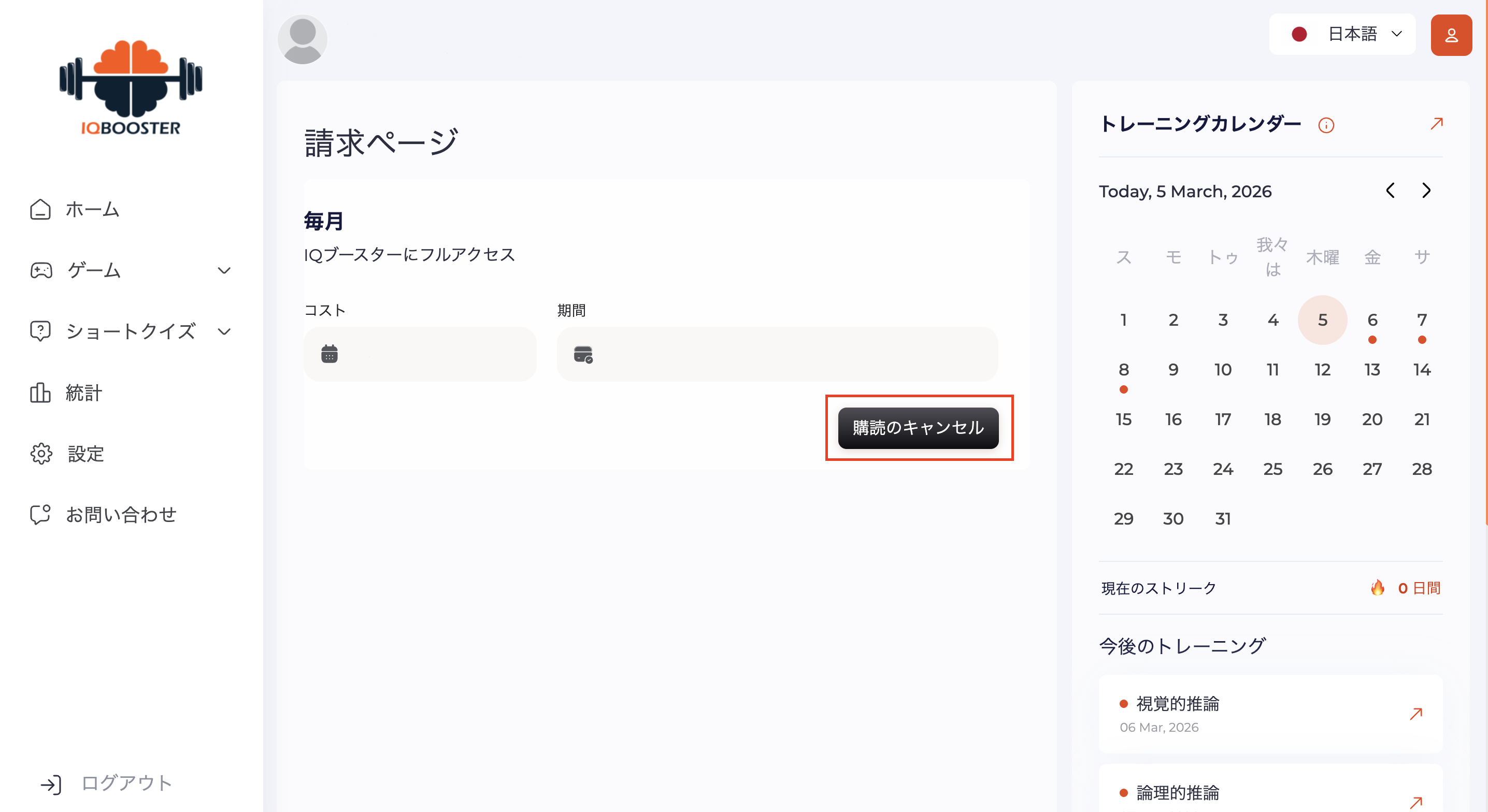Click the ショートクイズ question icon

pos(40,331)
